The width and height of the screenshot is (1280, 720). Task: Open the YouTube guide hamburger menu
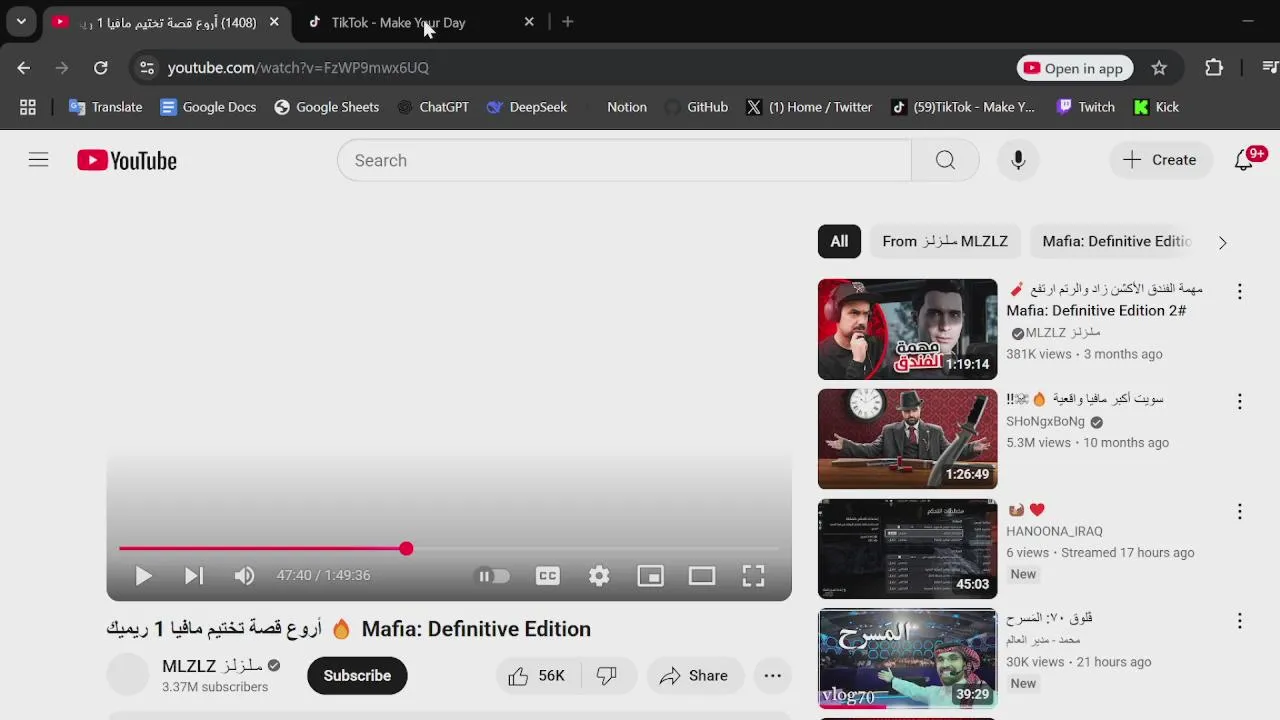click(x=38, y=160)
